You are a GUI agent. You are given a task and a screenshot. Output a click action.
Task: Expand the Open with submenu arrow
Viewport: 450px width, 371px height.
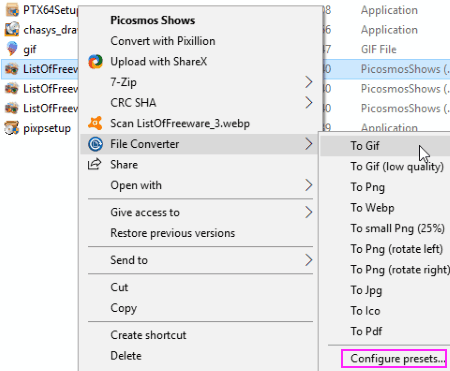point(309,185)
